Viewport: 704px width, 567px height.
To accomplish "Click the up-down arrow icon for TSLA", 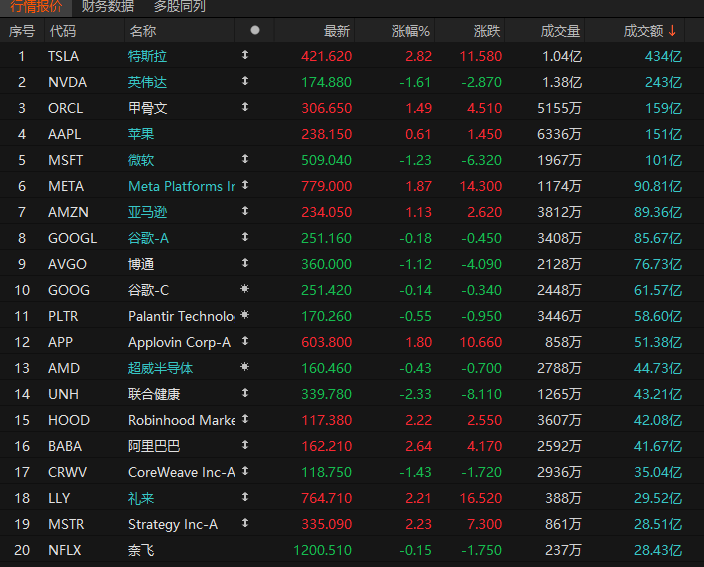I will (245, 55).
